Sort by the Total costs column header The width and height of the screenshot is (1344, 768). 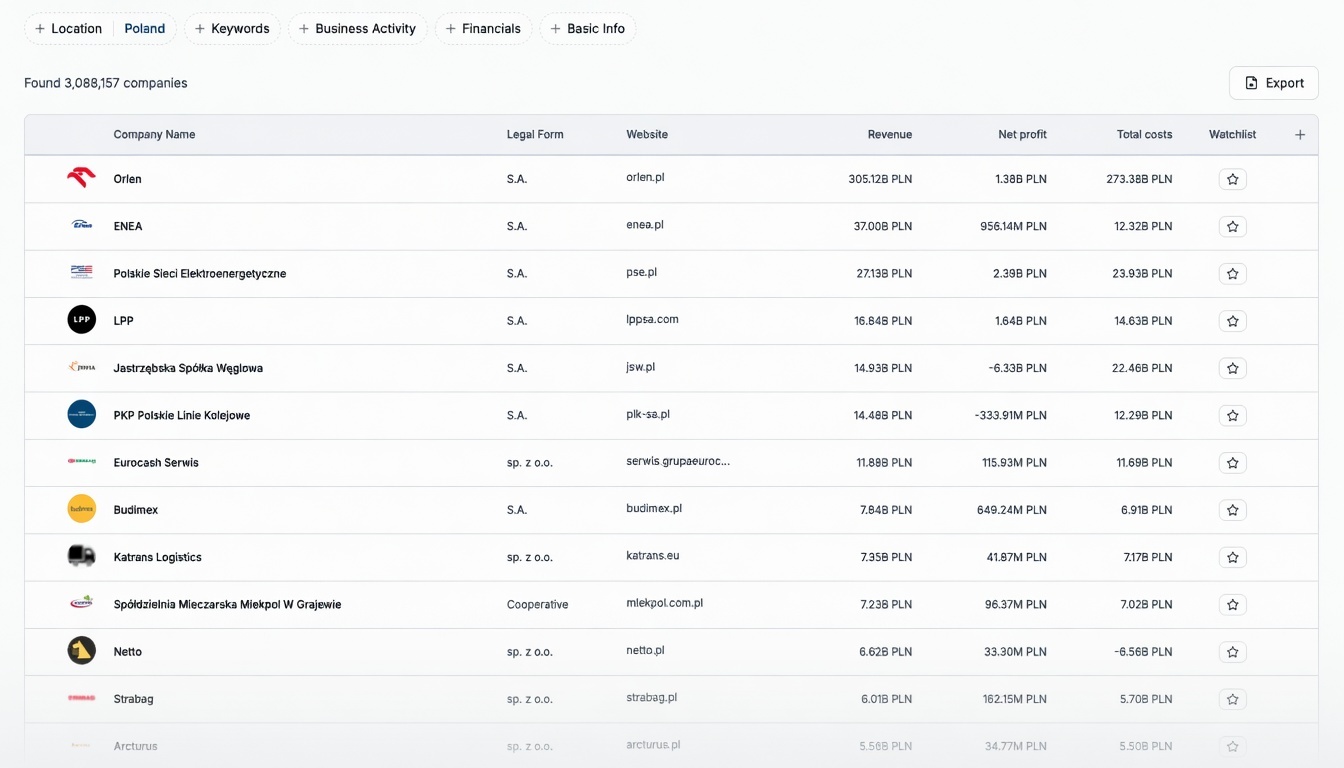coord(1144,135)
